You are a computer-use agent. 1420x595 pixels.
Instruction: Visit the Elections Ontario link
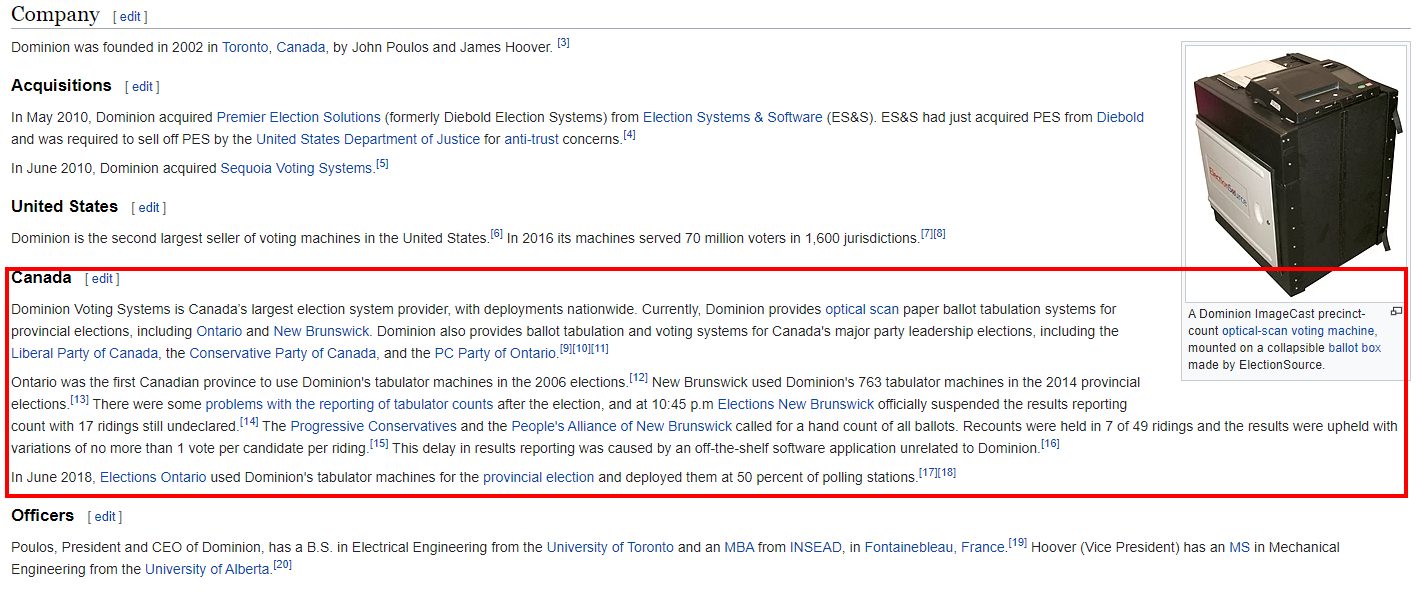coord(153,477)
